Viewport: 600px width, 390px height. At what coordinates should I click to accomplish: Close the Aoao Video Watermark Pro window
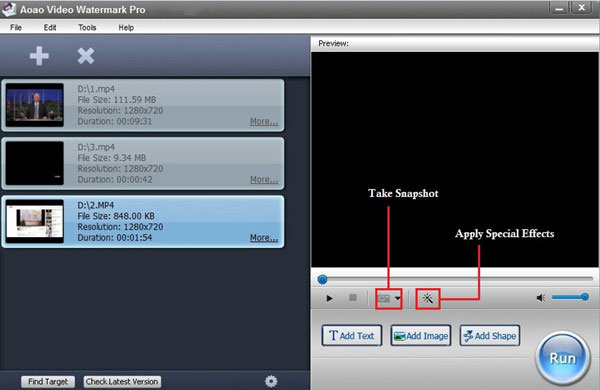click(x=581, y=8)
